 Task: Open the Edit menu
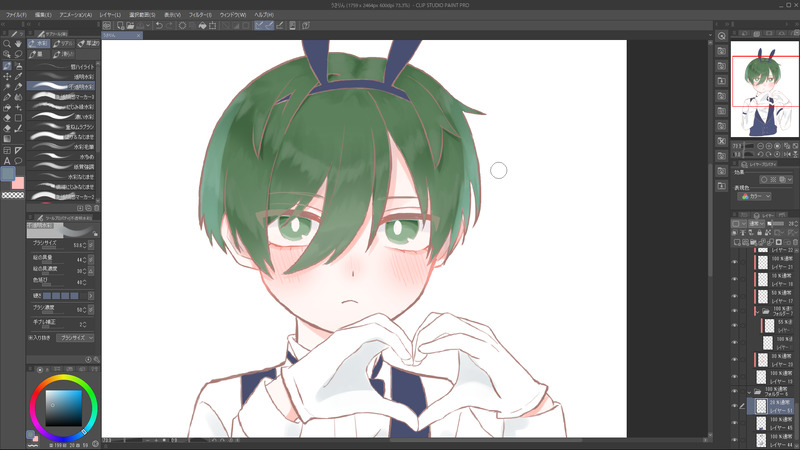point(43,15)
